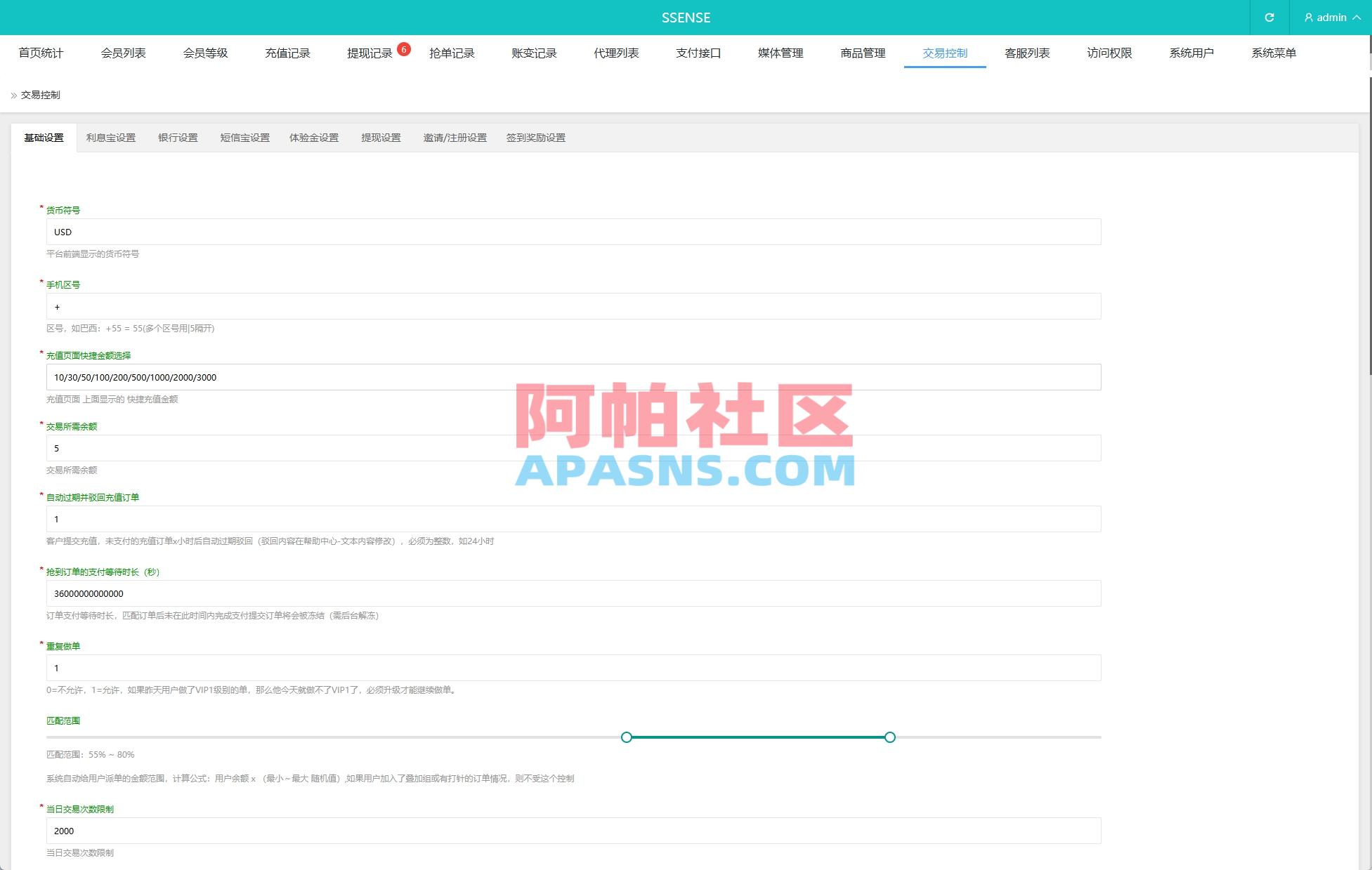Open the 媒体管理 navigation menu

coord(780,53)
